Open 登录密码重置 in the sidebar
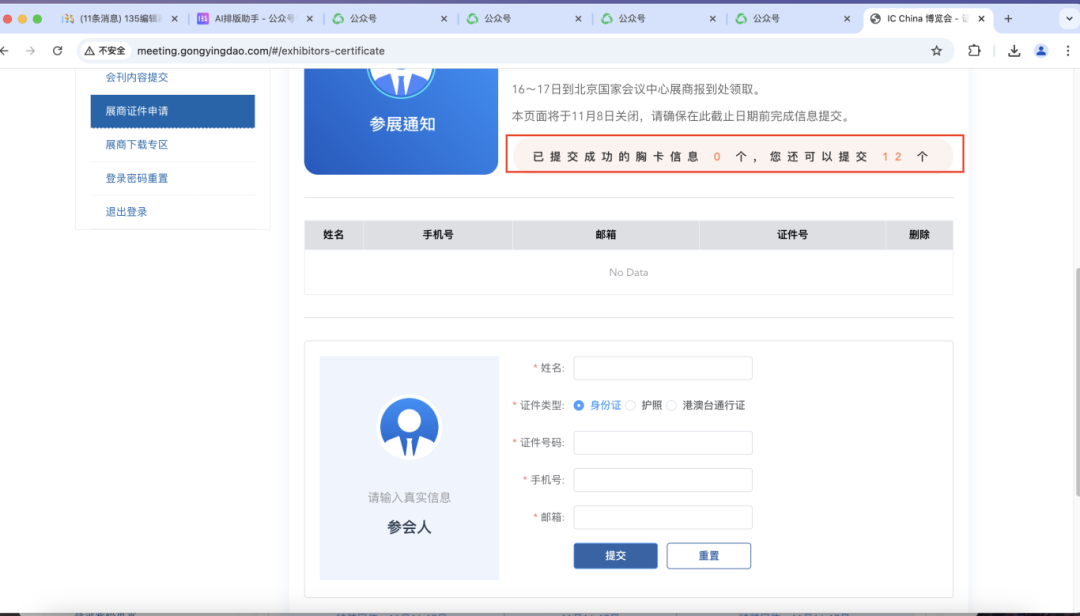Viewport: 1080px width, 616px height. (x=136, y=178)
